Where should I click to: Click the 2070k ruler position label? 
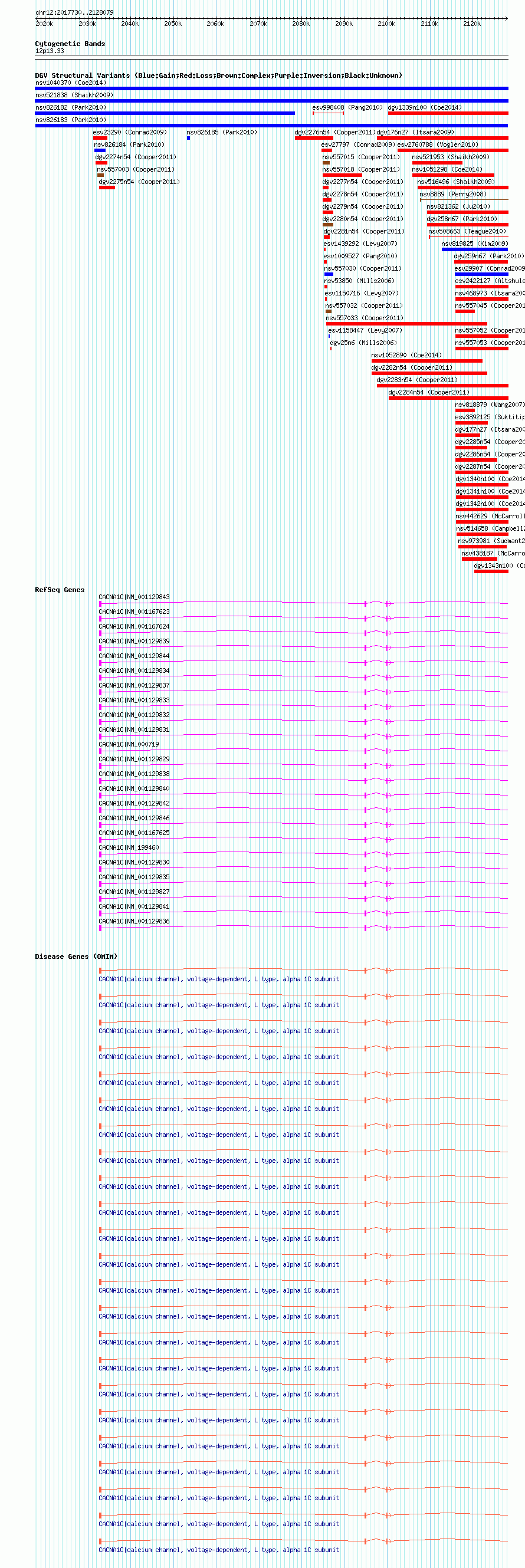coord(258,24)
